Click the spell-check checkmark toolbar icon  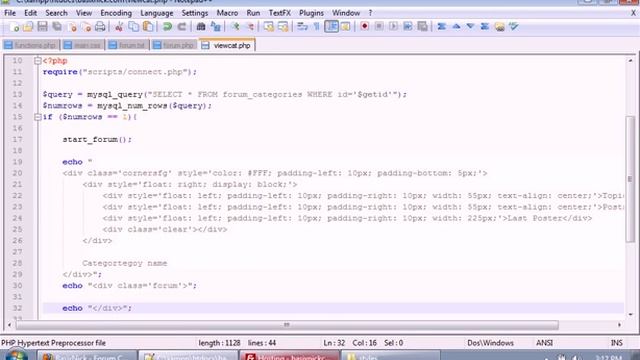[x=513, y=27]
